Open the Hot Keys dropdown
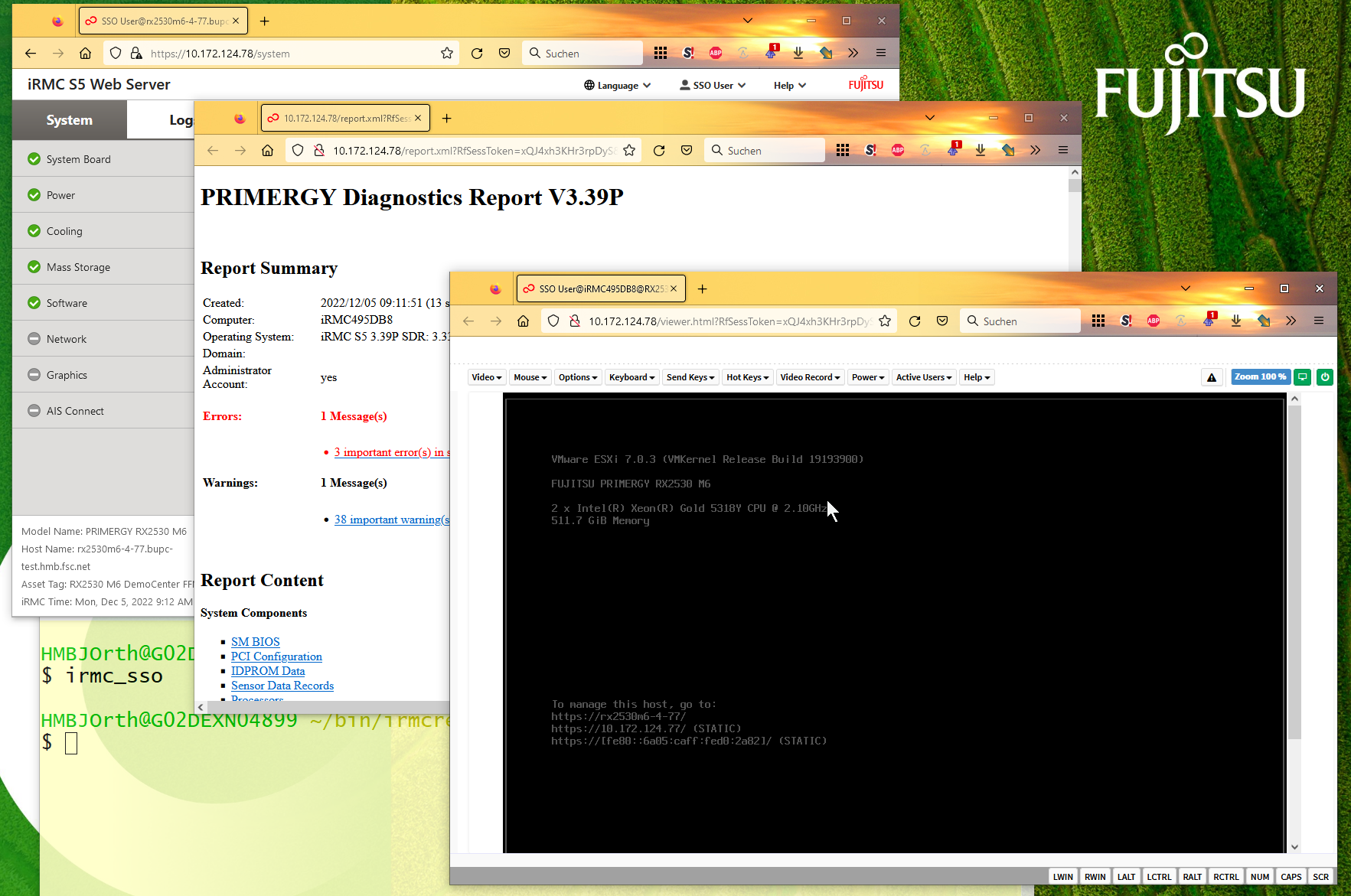The width and height of the screenshot is (1351, 896). tap(748, 377)
